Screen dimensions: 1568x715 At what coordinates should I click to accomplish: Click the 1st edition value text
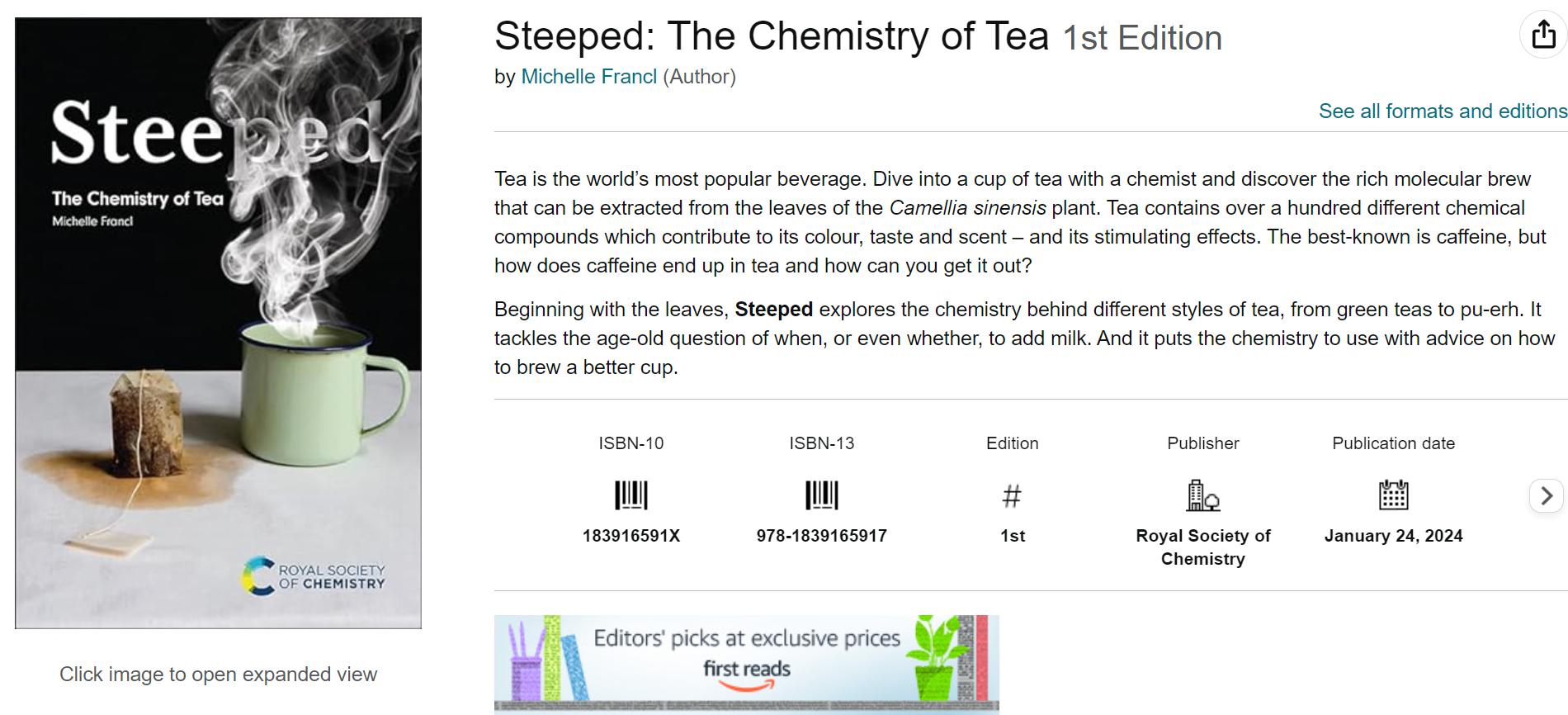(x=1012, y=536)
